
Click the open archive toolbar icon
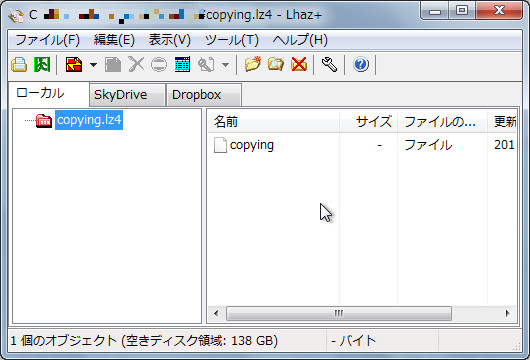tap(19, 64)
